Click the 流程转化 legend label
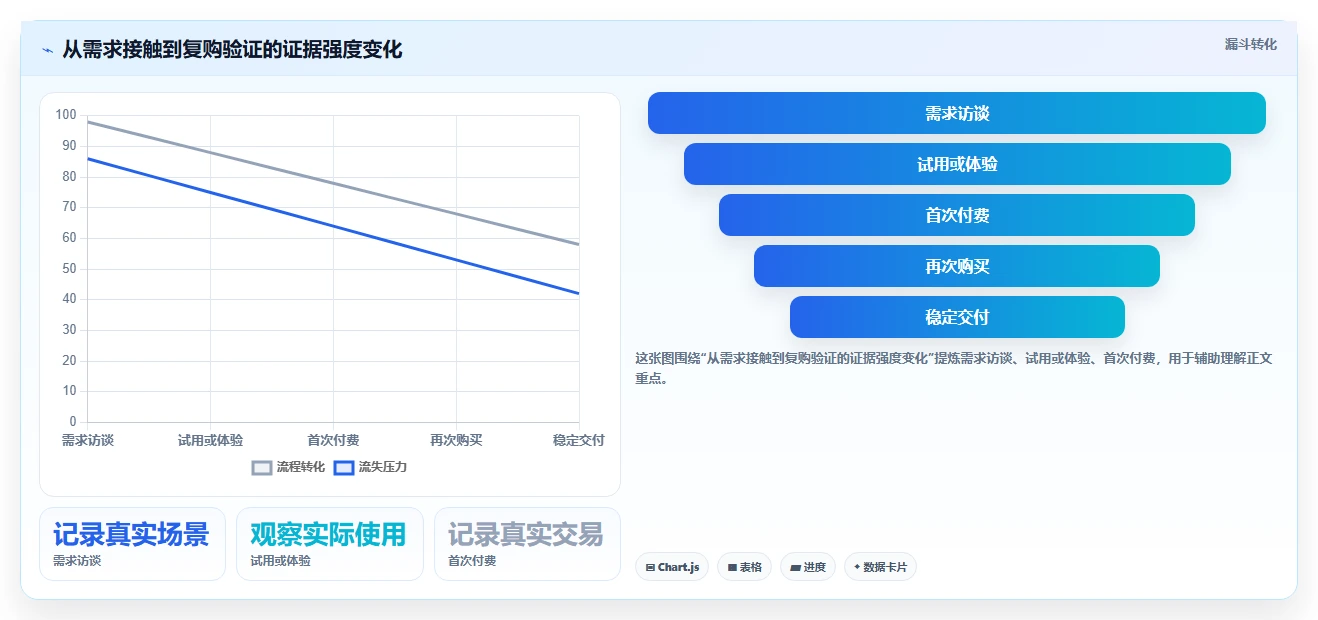The height and width of the screenshot is (620, 1318). (301, 467)
